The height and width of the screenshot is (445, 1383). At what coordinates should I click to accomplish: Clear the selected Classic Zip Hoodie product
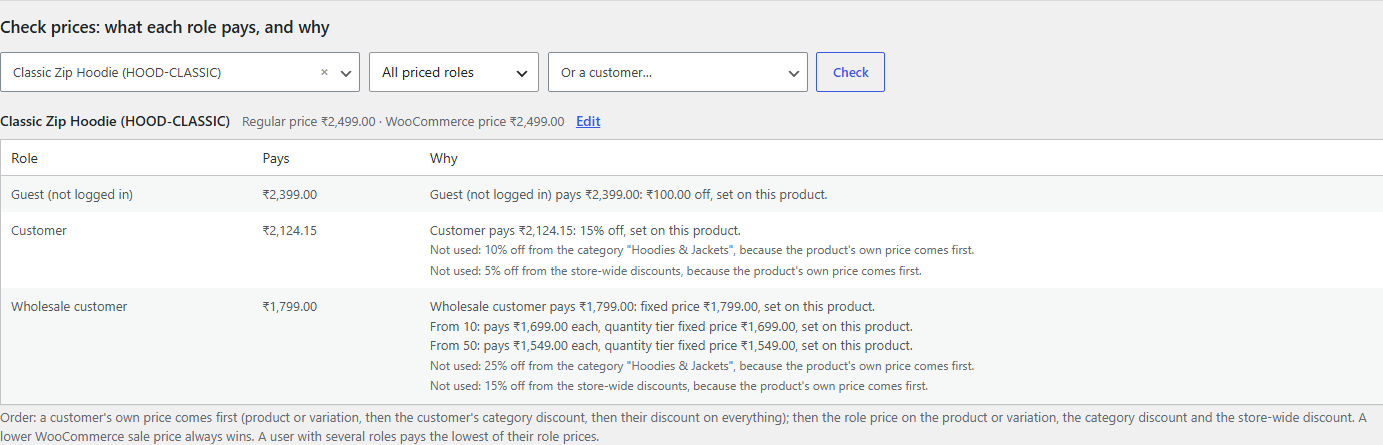(x=324, y=73)
